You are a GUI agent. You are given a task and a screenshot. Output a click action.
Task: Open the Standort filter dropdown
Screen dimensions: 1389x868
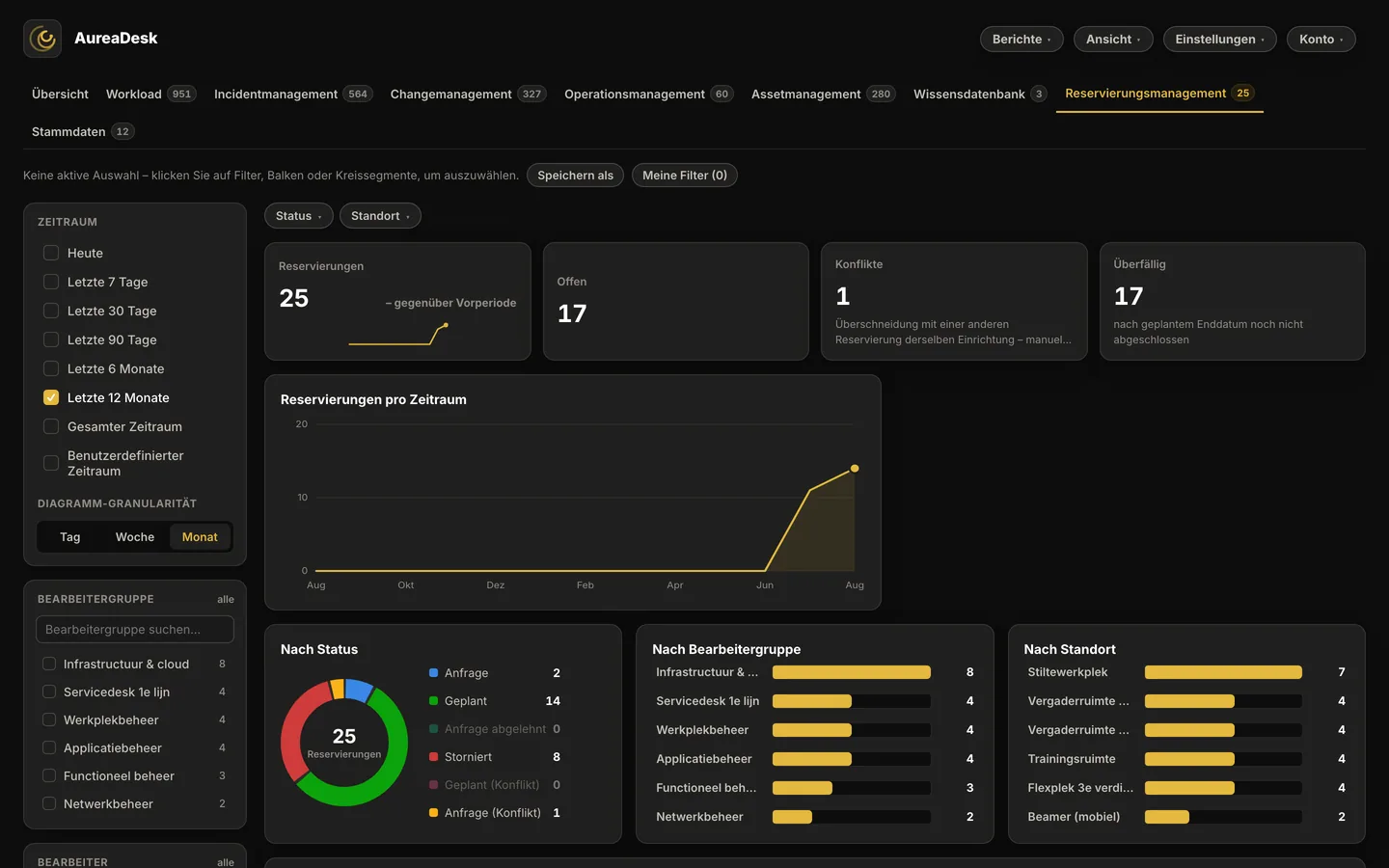(x=380, y=216)
